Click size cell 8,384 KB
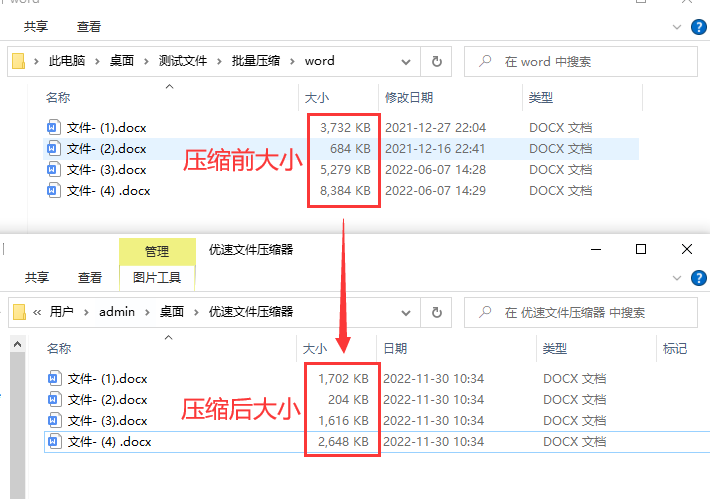 point(345,191)
